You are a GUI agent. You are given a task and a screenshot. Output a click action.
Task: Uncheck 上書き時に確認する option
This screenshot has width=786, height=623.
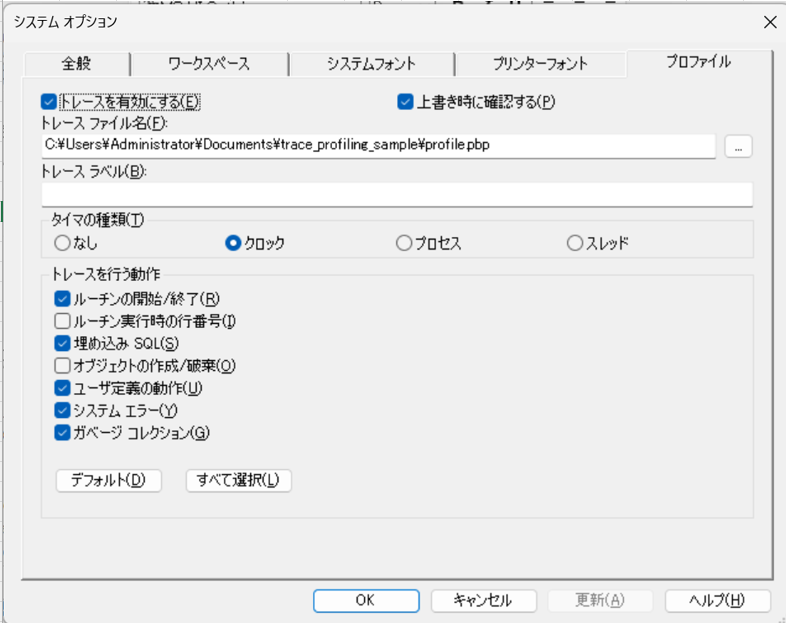click(x=405, y=101)
